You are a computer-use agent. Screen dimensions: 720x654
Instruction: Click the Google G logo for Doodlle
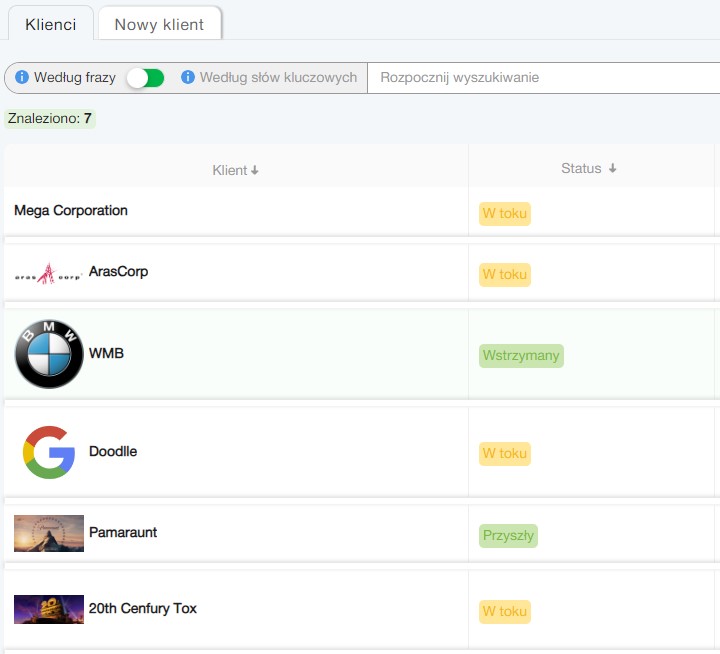(x=49, y=452)
